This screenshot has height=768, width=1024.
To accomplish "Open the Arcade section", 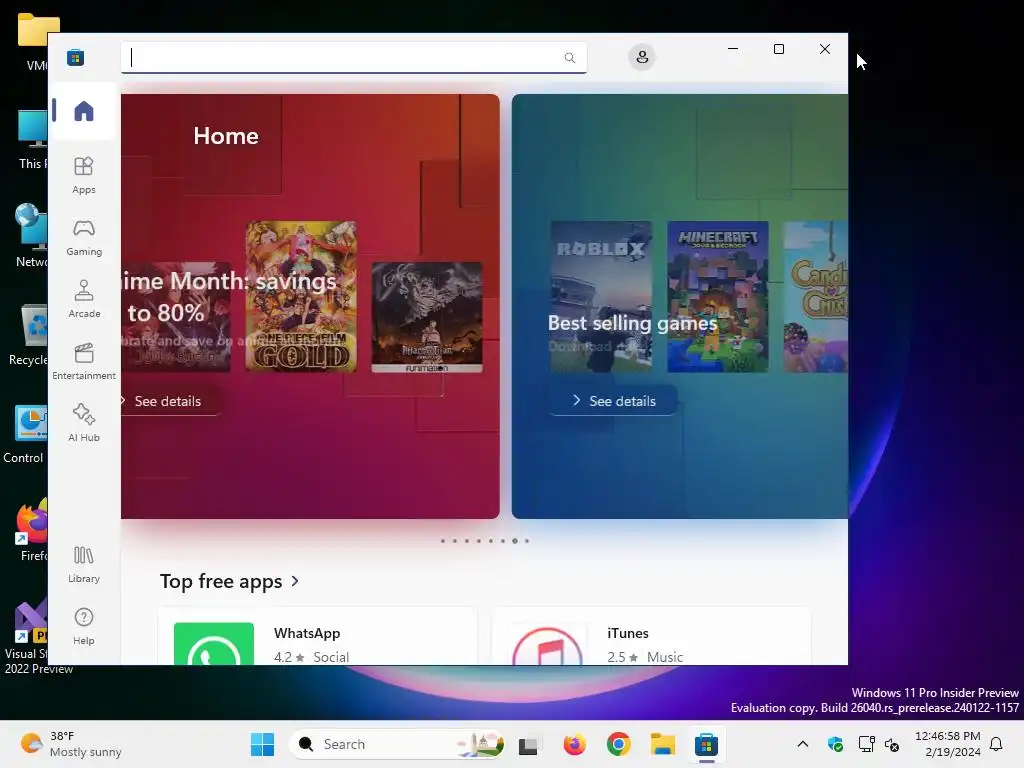I will [x=84, y=299].
